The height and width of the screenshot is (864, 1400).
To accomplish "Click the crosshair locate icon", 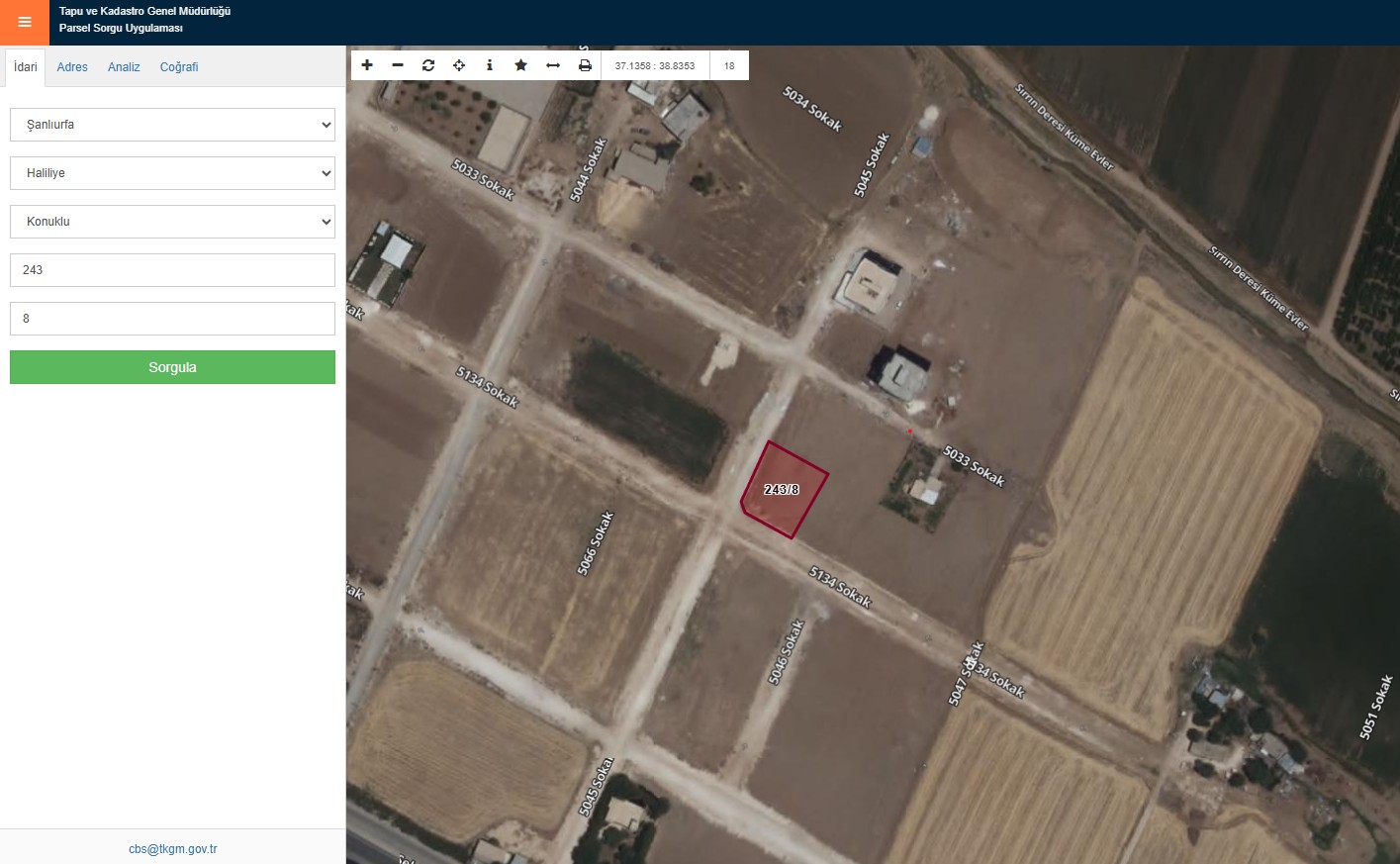I will 459,65.
